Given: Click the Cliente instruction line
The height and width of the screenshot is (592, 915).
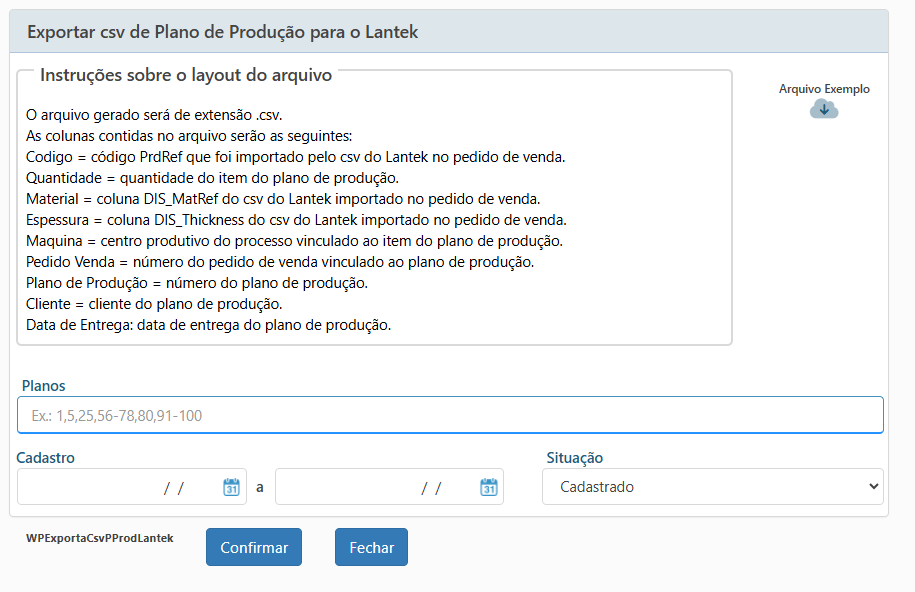Looking at the screenshot, I should click(154, 304).
